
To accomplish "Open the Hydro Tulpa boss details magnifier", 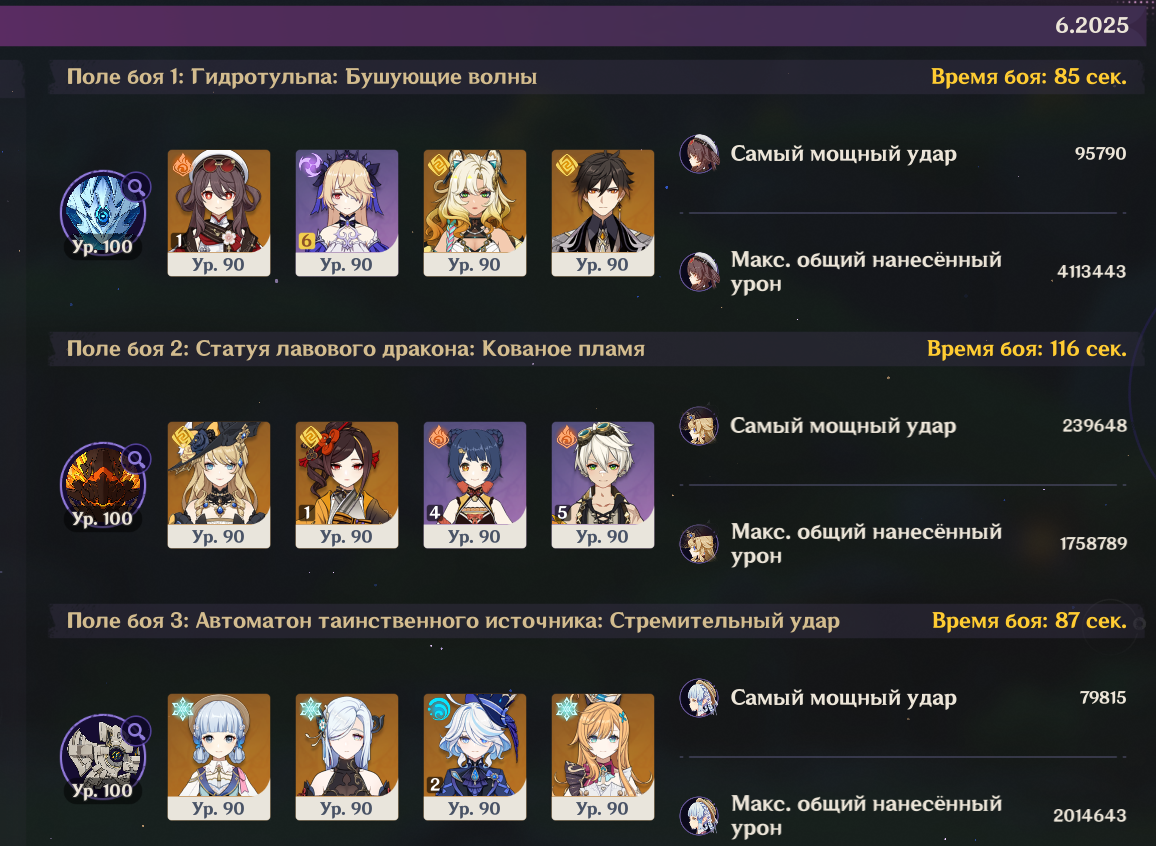I will click(x=136, y=187).
